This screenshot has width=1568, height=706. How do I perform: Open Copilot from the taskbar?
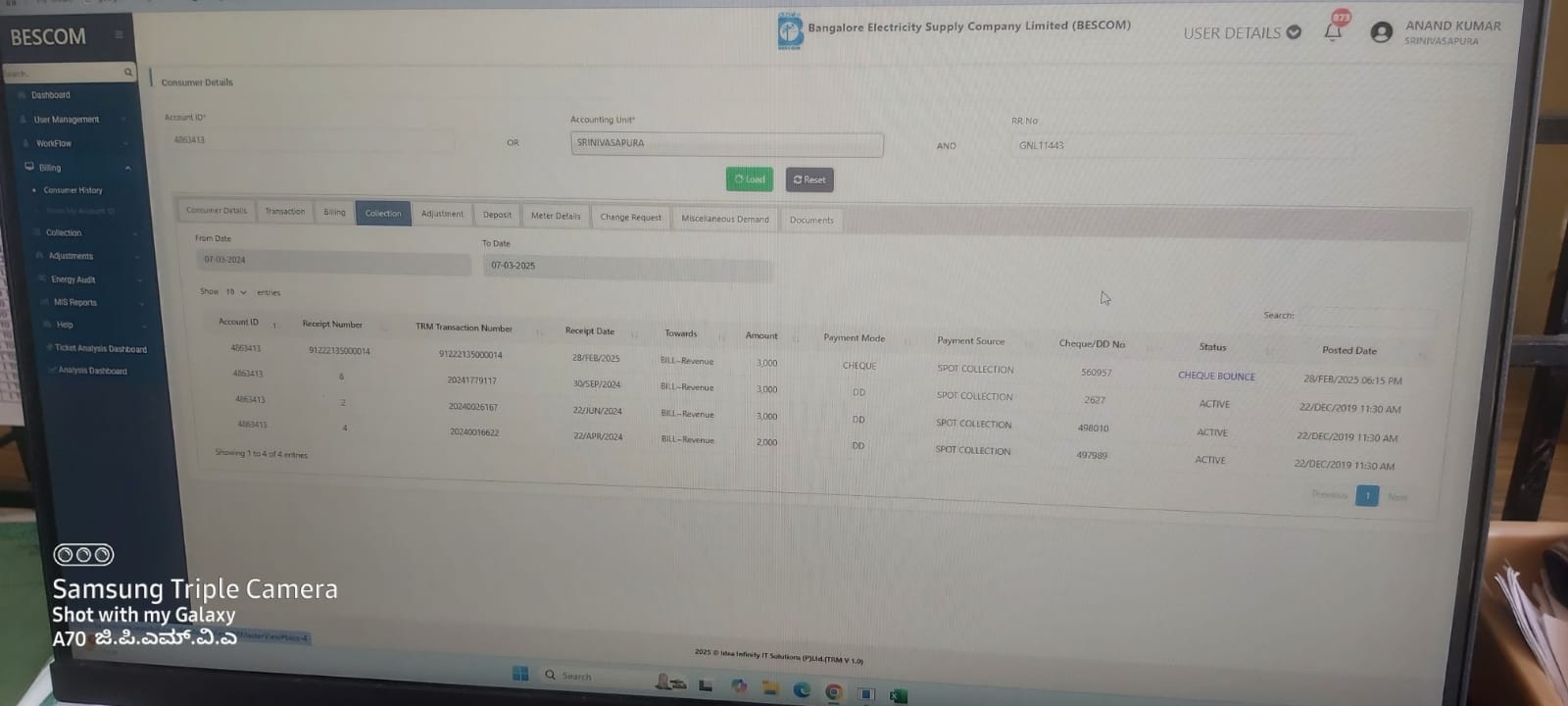click(x=739, y=686)
